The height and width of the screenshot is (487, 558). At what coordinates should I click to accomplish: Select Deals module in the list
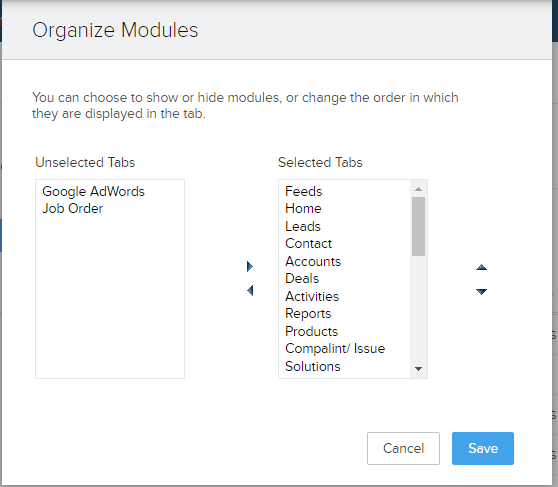[x=302, y=278]
